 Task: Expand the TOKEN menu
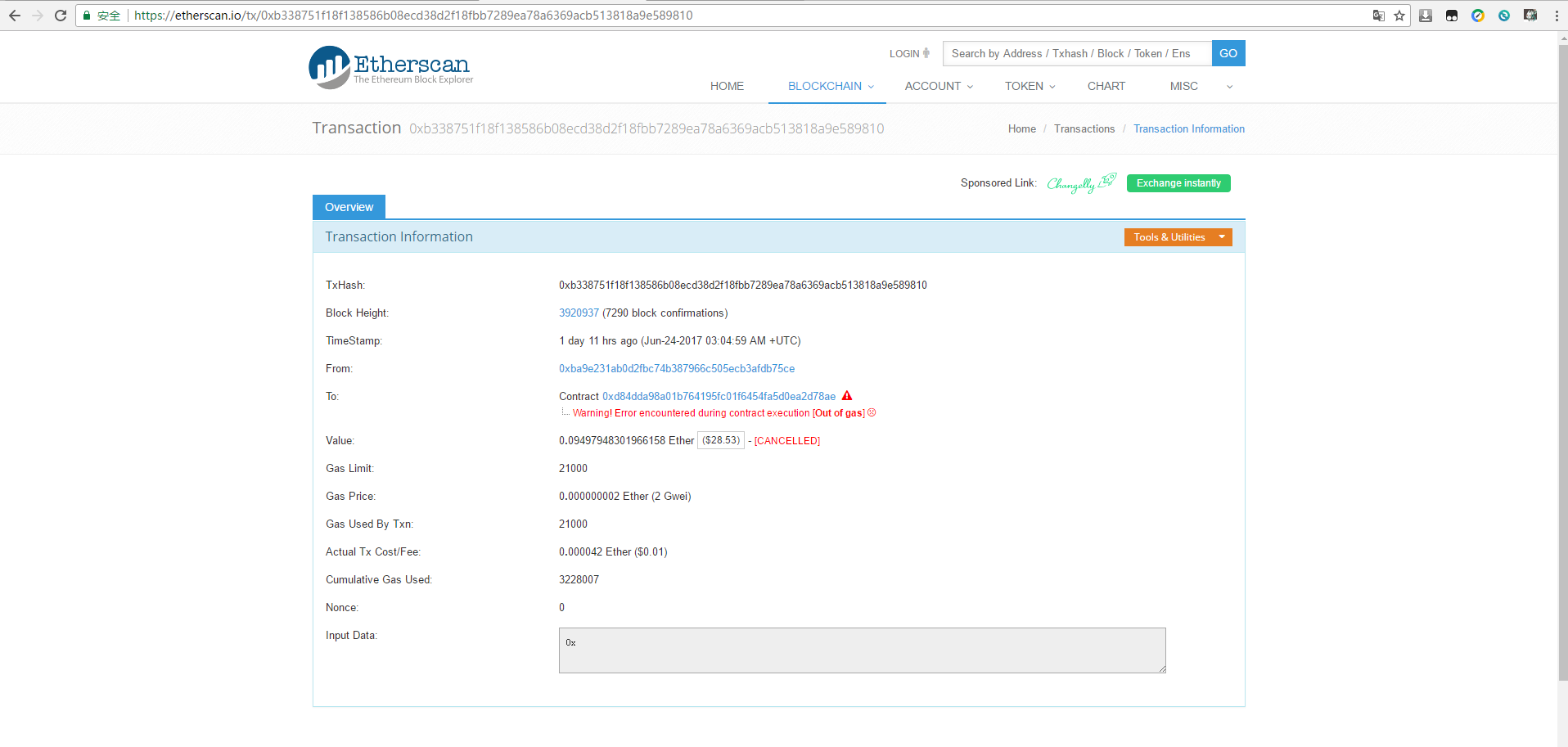pyautogui.click(x=1030, y=86)
